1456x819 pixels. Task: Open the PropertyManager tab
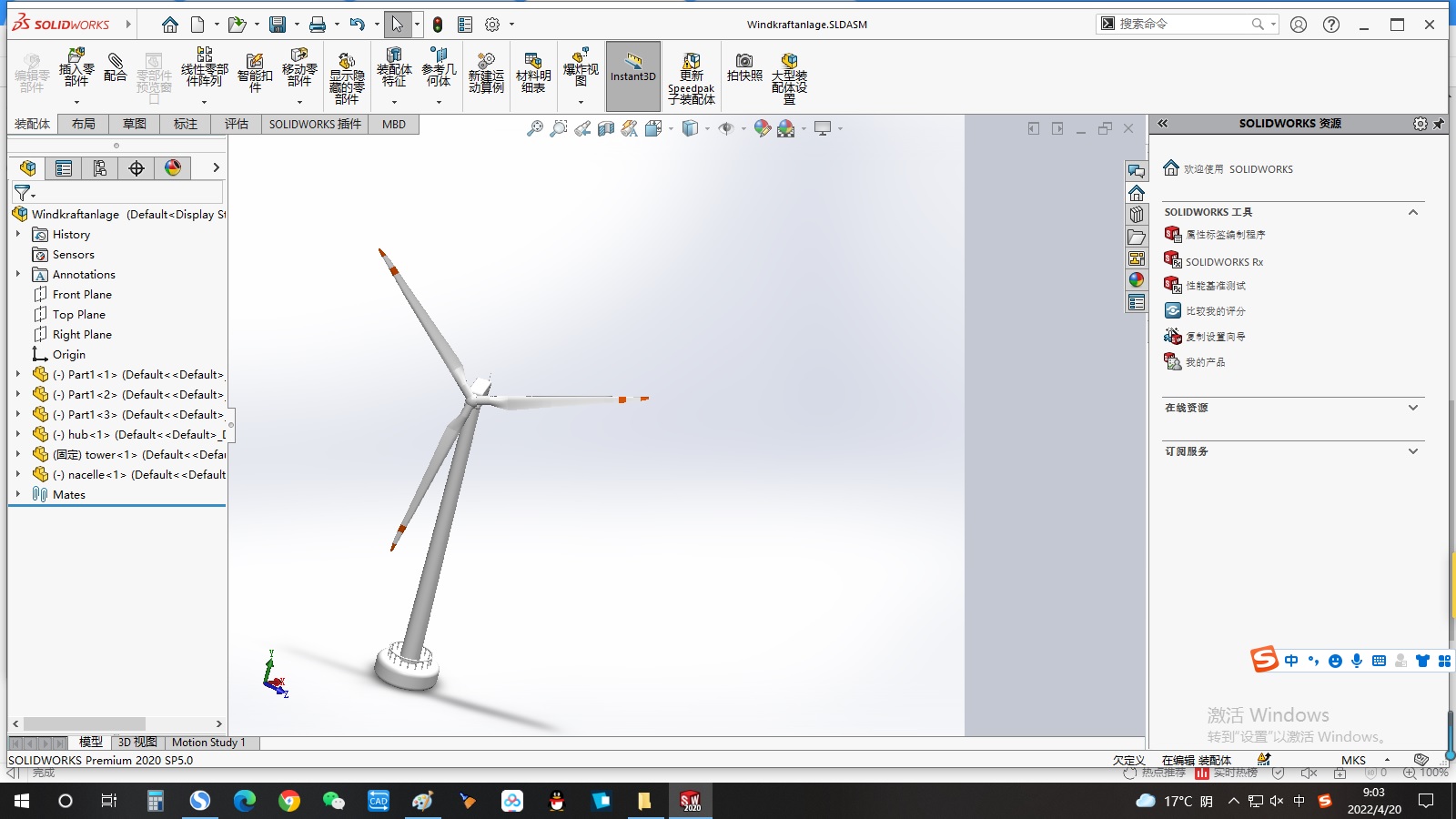[64, 167]
